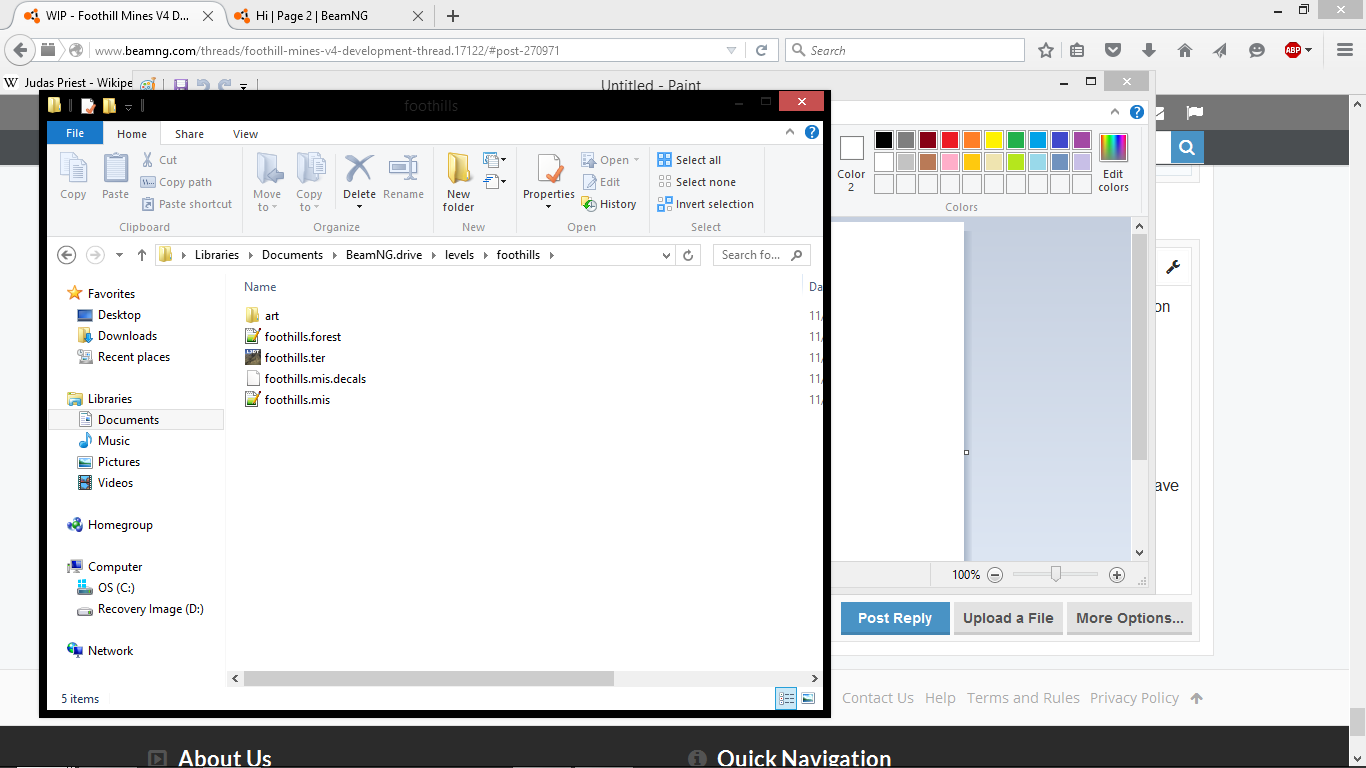Image resolution: width=1366 pixels, height=768 pixels.
Task: Click the Paint zoom slider handle
Action: [1055, 574]
